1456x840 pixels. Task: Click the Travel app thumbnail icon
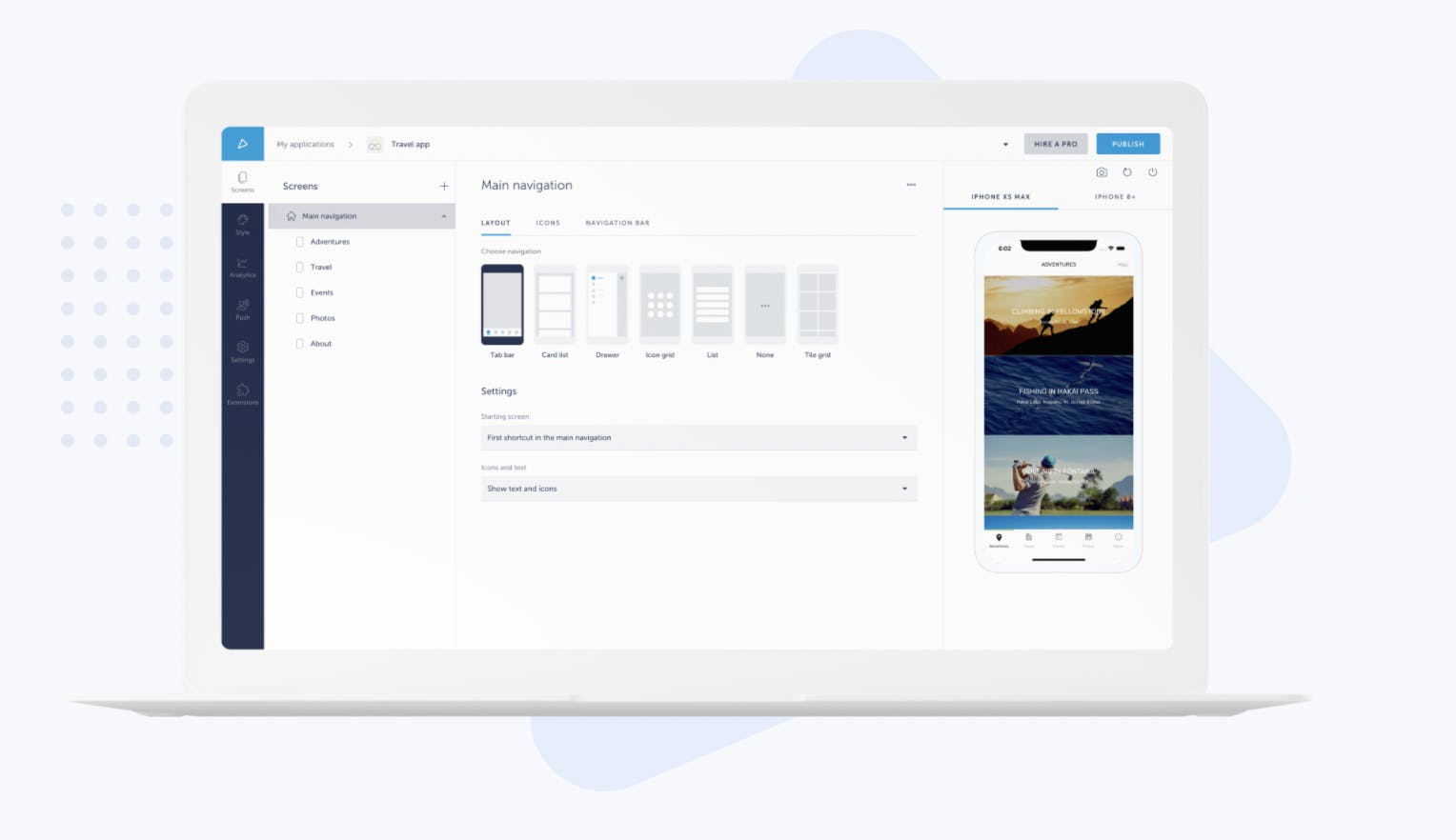coord(374,145)
